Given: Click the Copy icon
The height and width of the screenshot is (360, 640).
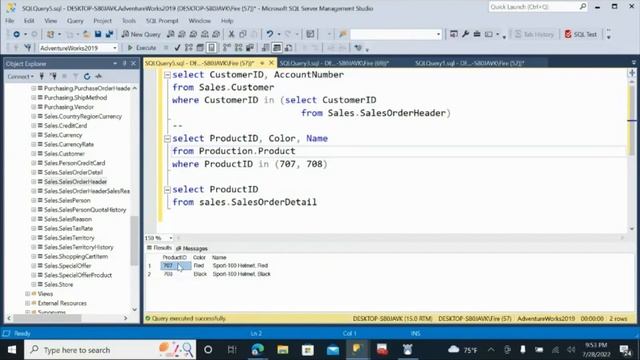Looking at the screenshot, I should [243, 34].
